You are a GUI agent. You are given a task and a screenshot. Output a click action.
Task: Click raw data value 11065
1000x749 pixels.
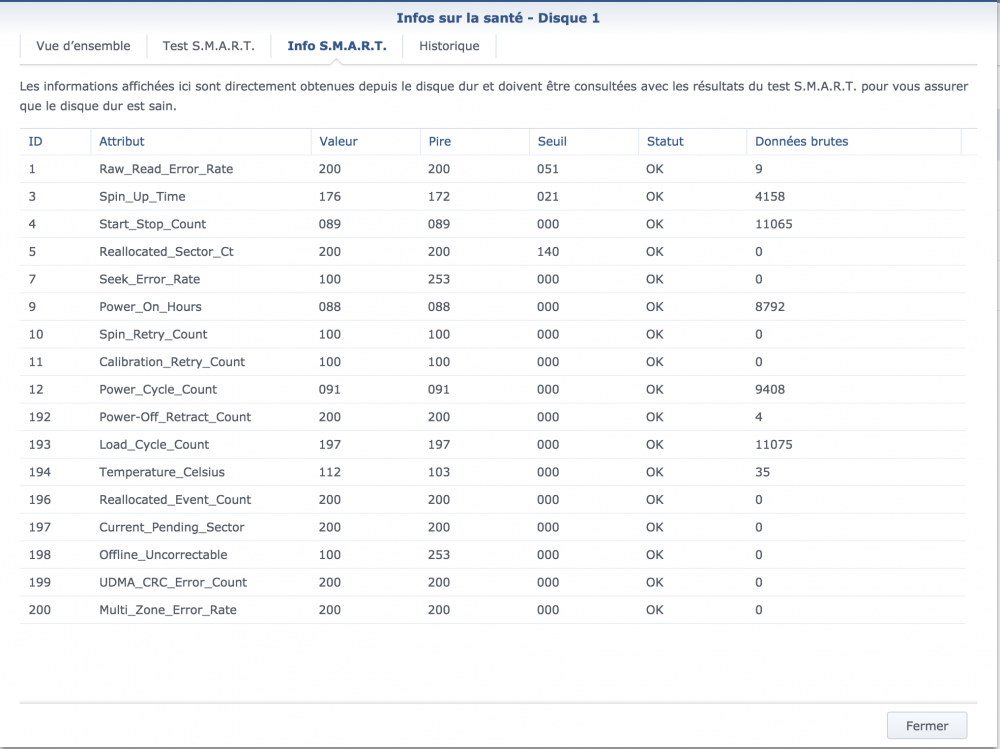point(774,224)
